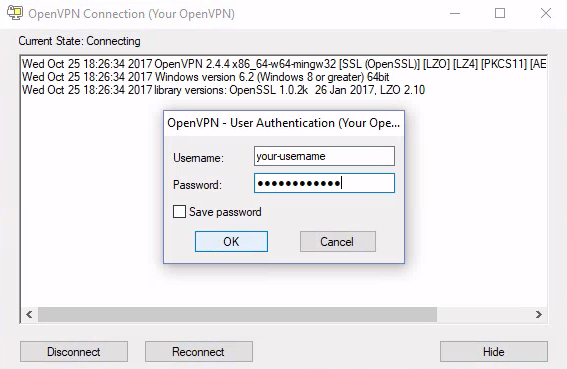Image resolution: width=567 pixels, height=369 pixels.
Task: Cancel the user authentication dialog
Action: (x=338, y=241)
